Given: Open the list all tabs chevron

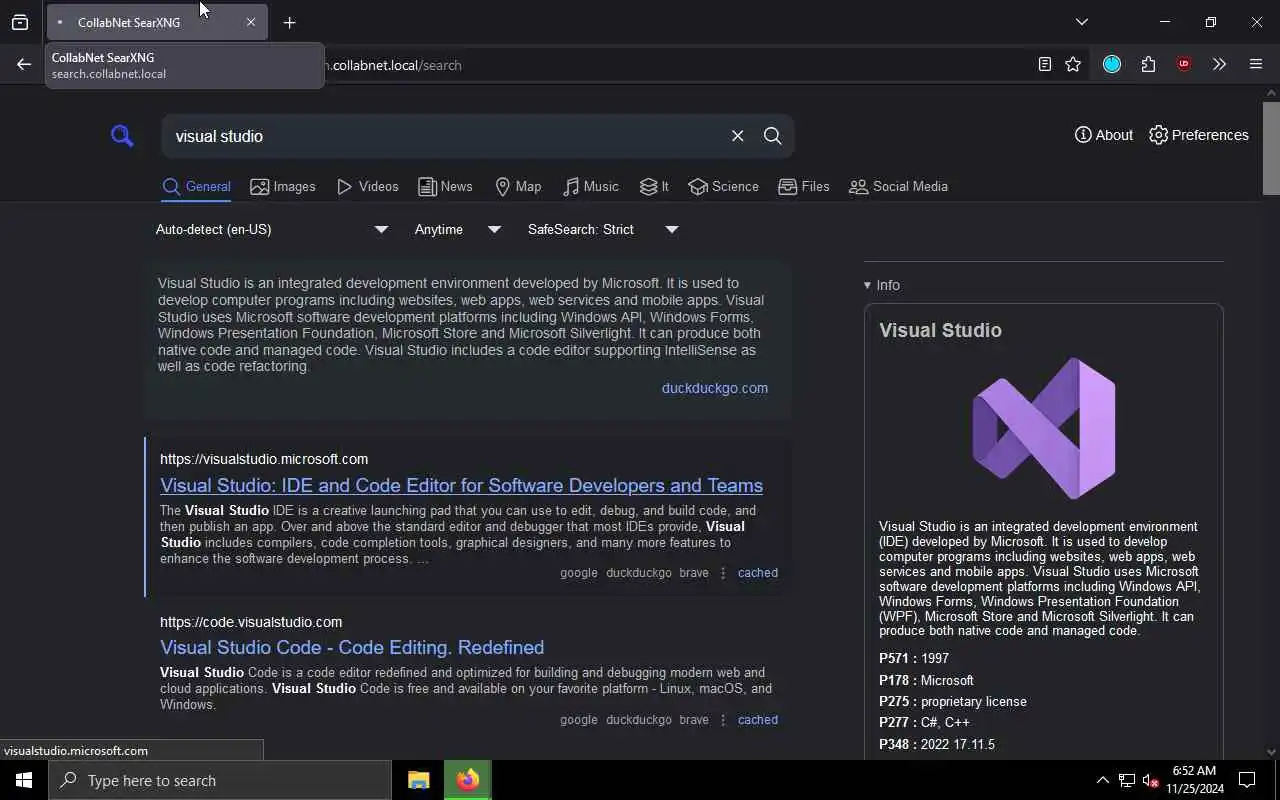Looking at the screenshot, I should [1082, 22].
